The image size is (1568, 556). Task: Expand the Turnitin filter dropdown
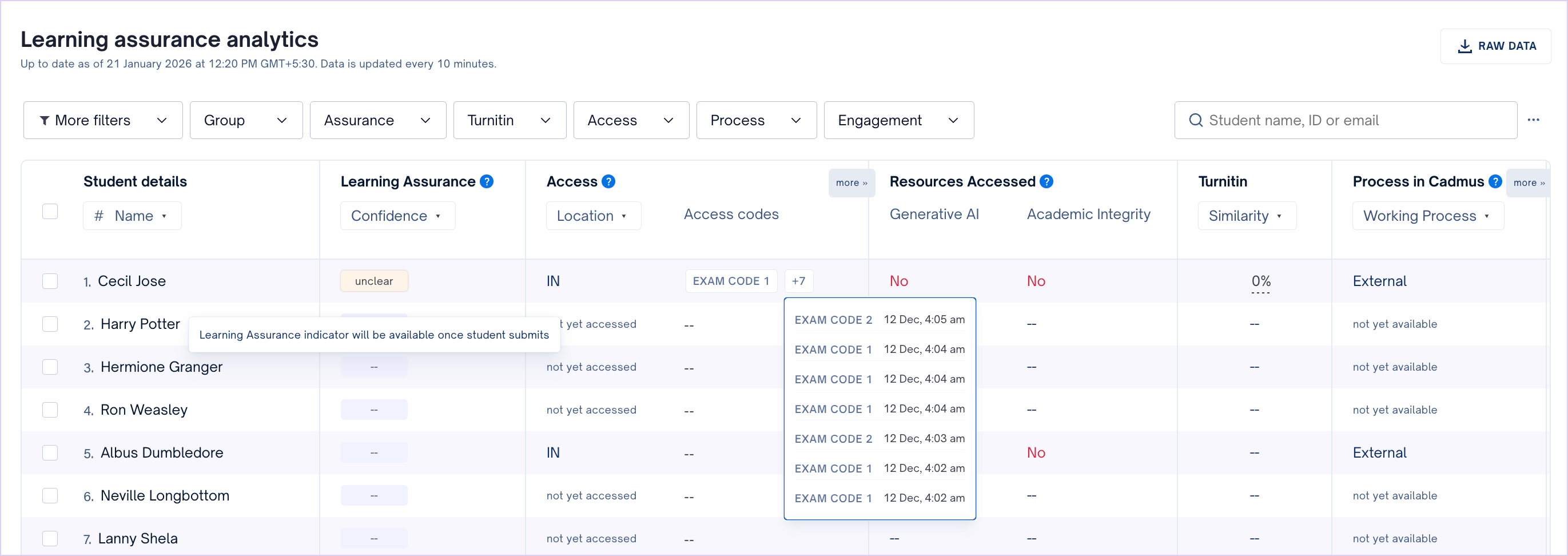tap(509, 120)
